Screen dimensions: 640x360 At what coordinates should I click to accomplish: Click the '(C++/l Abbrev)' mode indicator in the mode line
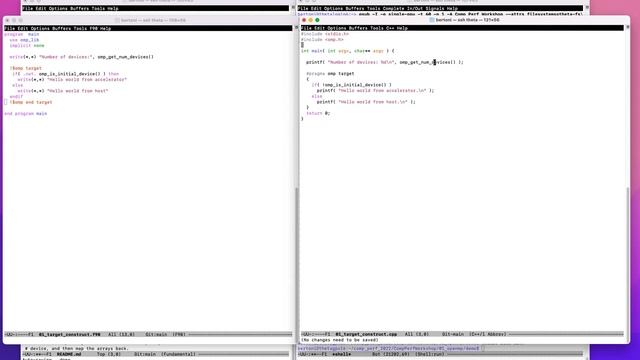(488, 334)
